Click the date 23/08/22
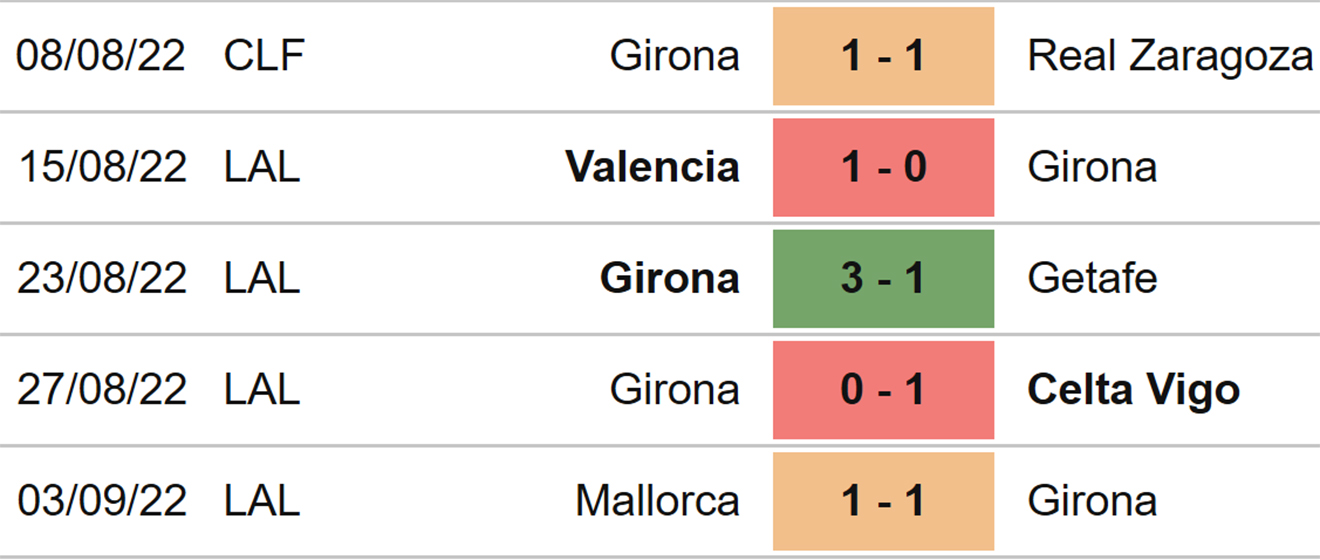Image resolution: width=1320 pixels, height=560 pixels. tap(101, 278)
